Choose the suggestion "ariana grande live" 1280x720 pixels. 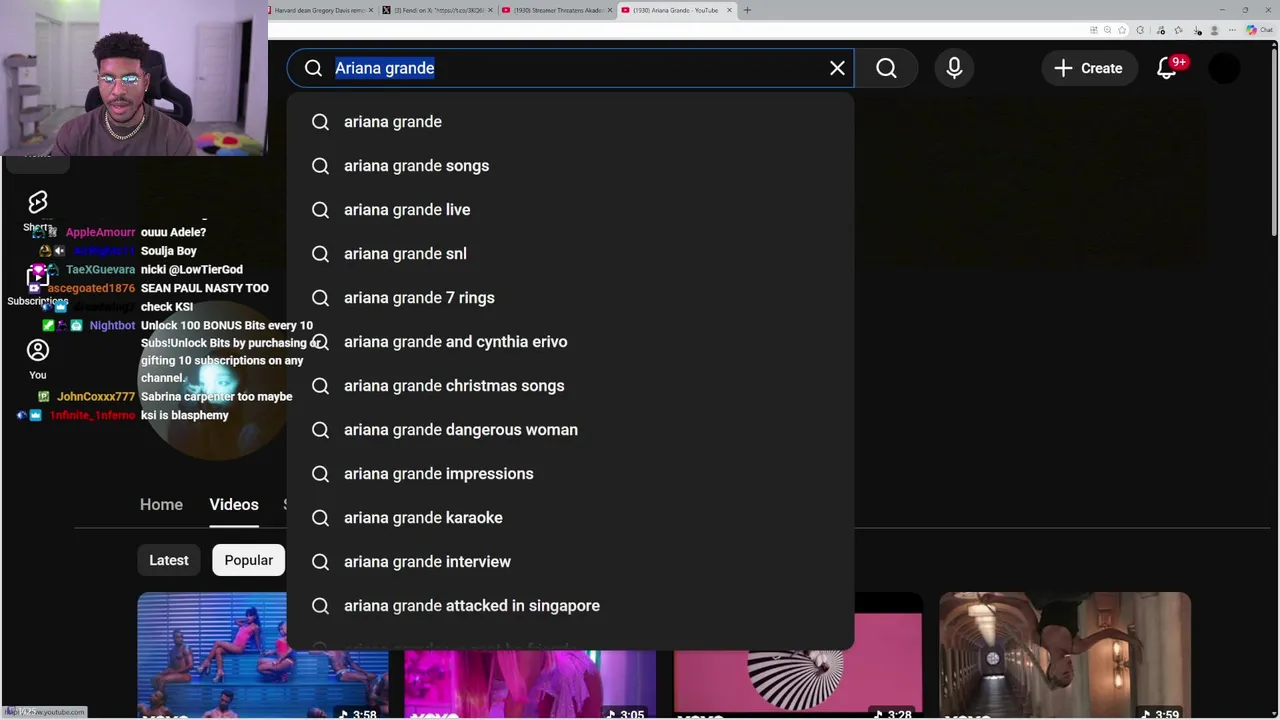[570, 210]
